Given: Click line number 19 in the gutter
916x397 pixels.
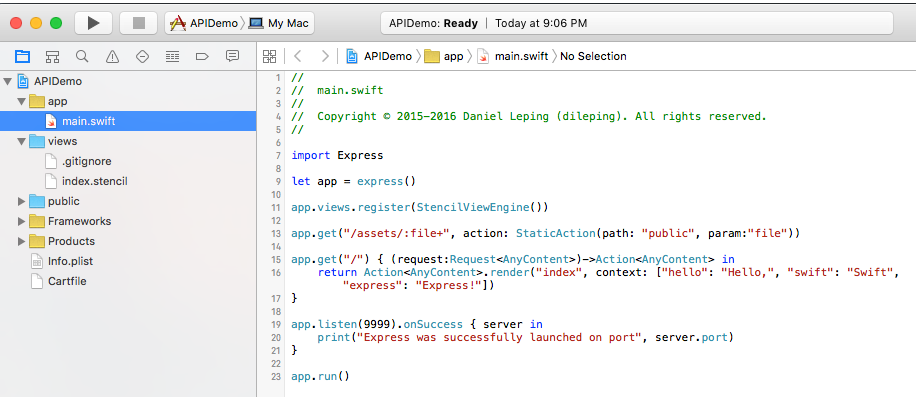Looking at the screenshot, I should click(276, 324).
